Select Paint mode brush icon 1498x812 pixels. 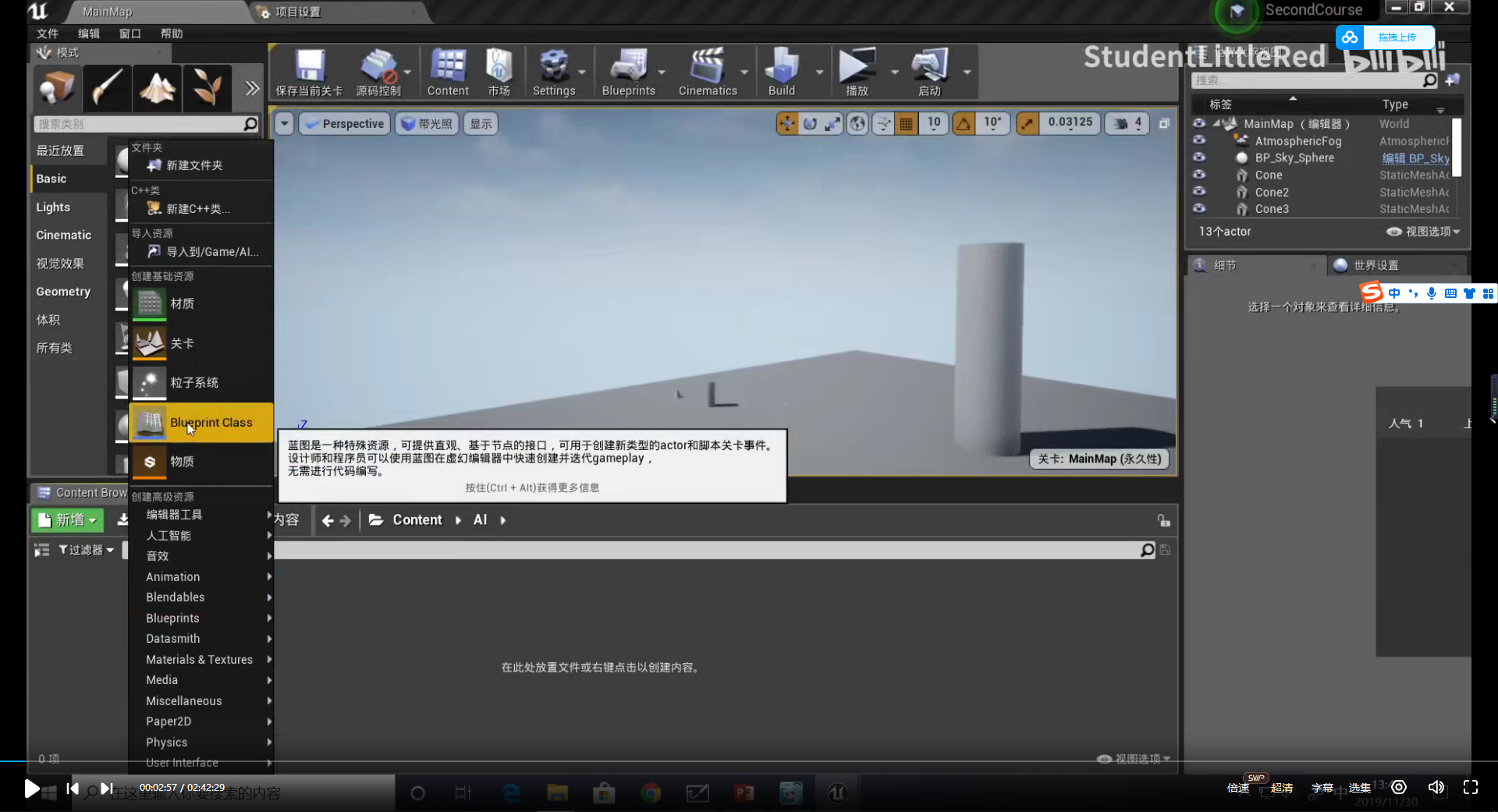(107, 87)
